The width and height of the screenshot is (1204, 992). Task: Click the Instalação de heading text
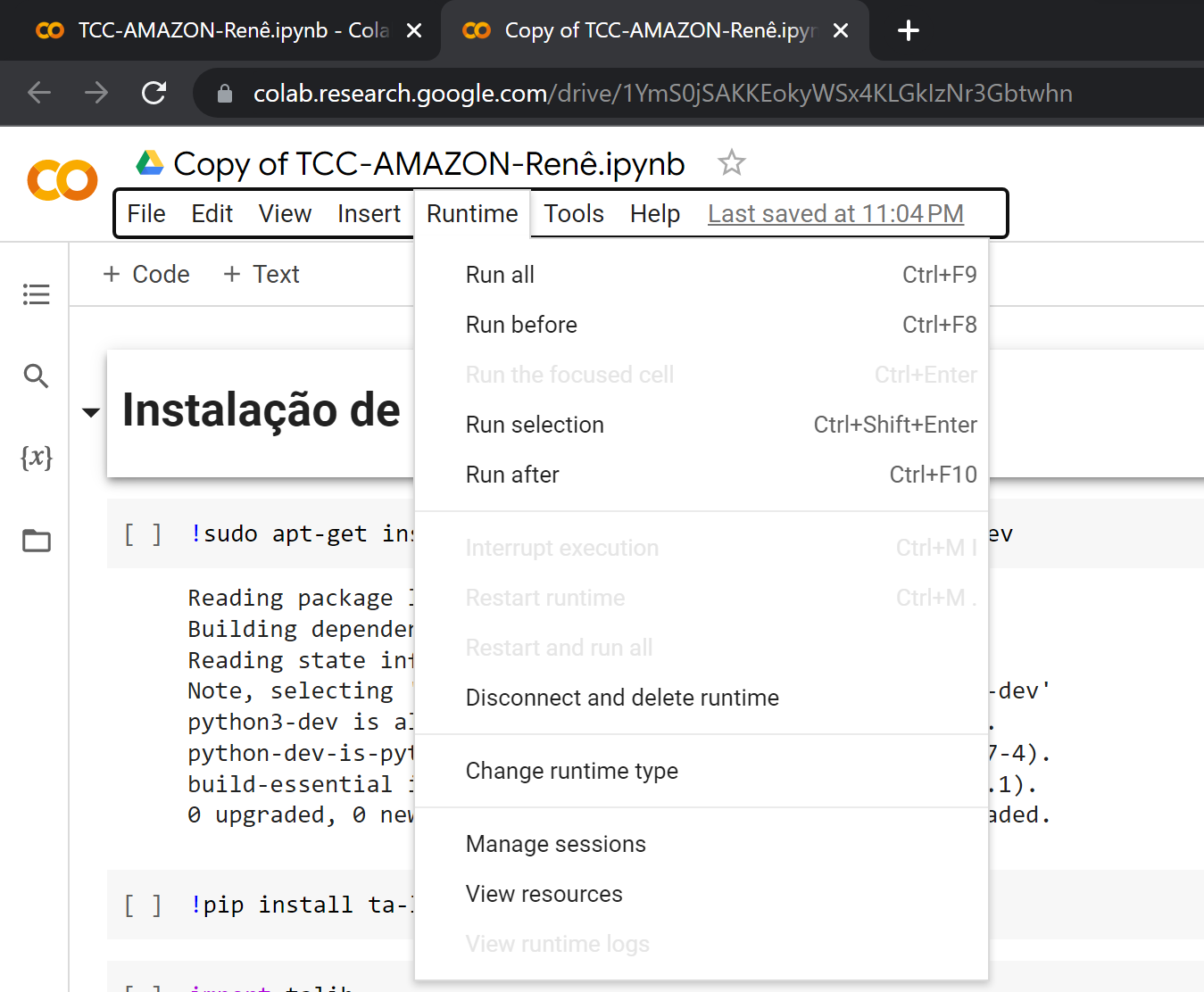(x=262, y=410)
